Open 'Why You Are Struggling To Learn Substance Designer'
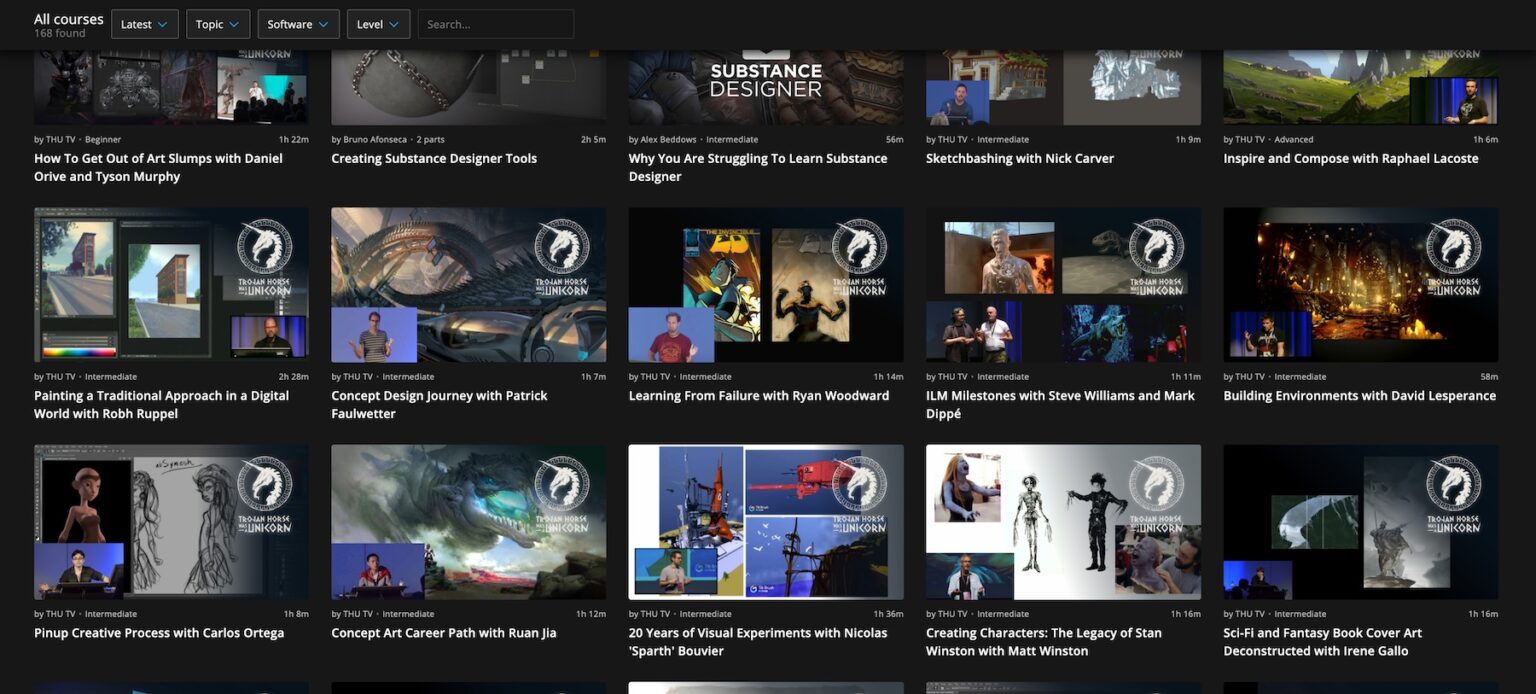Image resolution: width=1536 pixels, height=694 pixels. click(757, 167)
